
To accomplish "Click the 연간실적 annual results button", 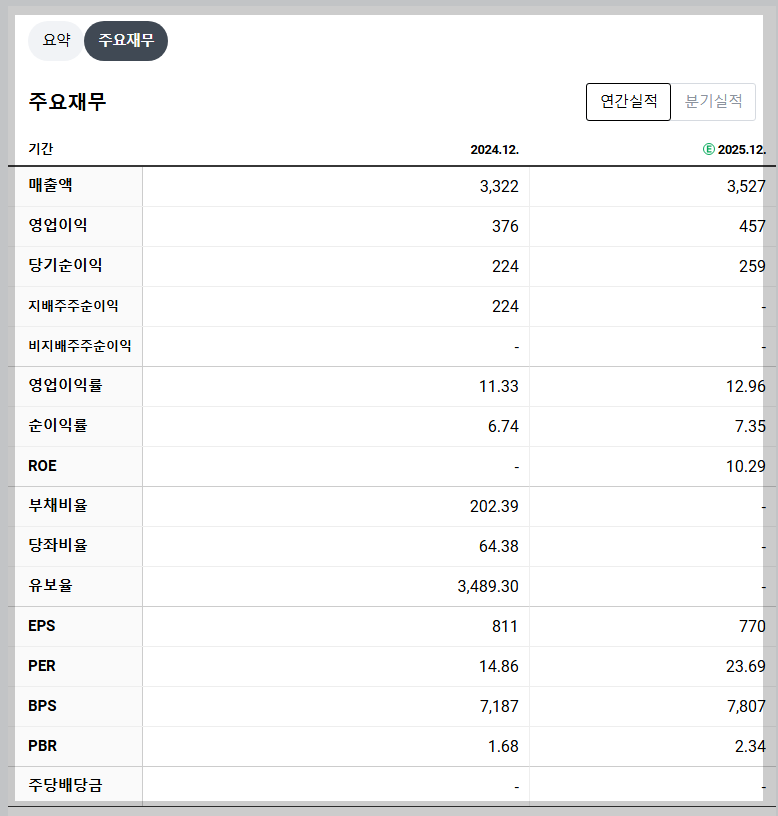I will coord(628,101).
